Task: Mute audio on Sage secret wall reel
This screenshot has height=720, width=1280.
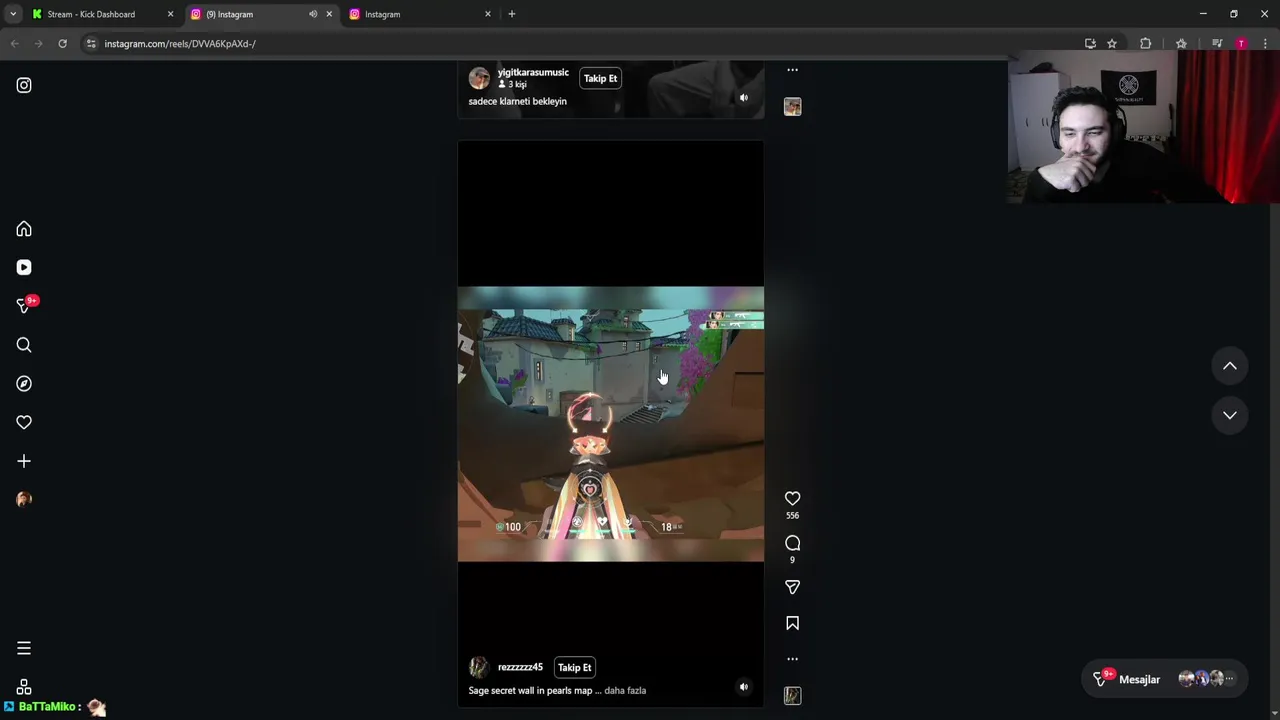Action: [x=743, y=687]
